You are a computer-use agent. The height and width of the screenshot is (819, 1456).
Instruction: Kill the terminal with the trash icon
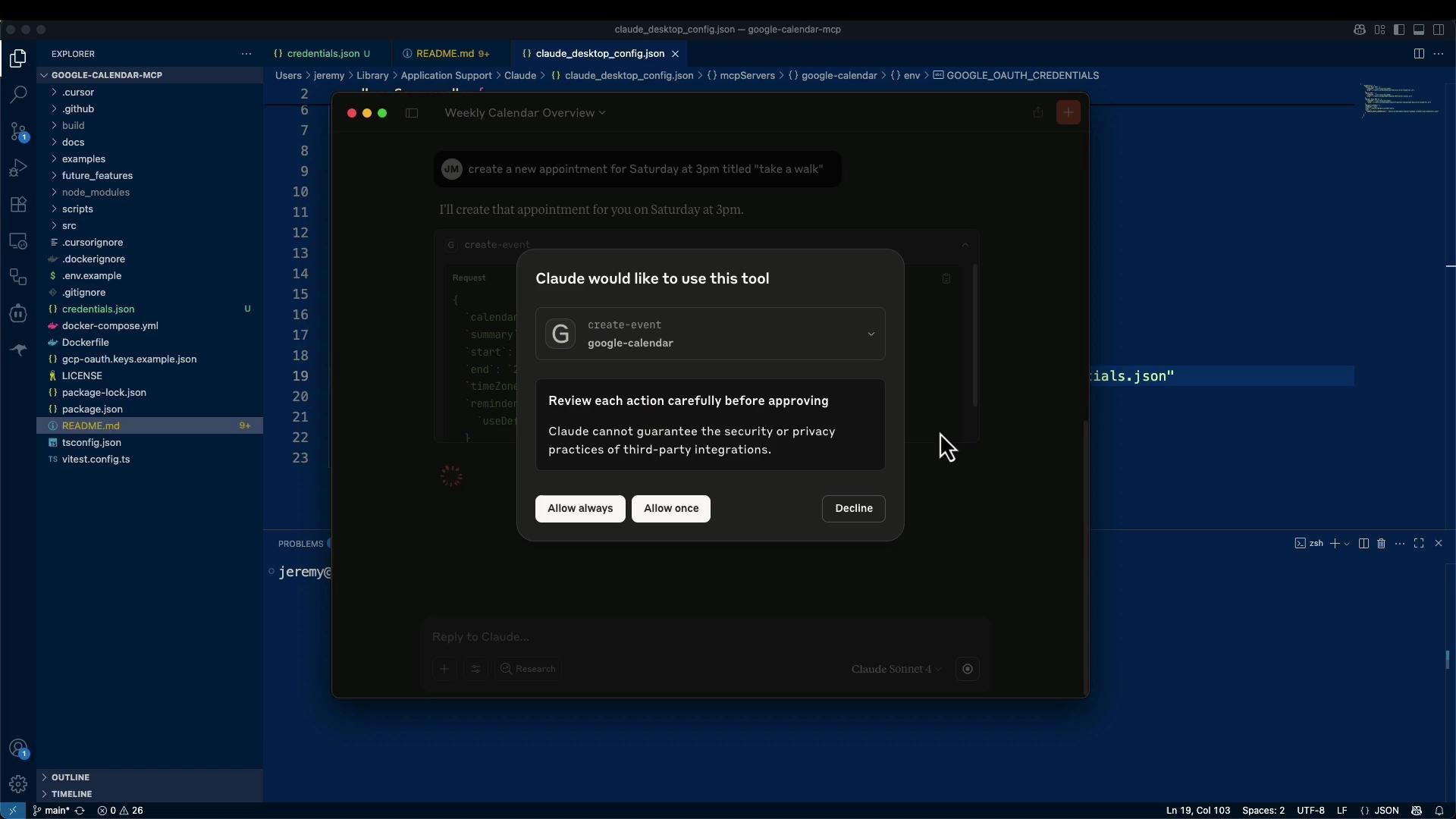(1381, 544)
